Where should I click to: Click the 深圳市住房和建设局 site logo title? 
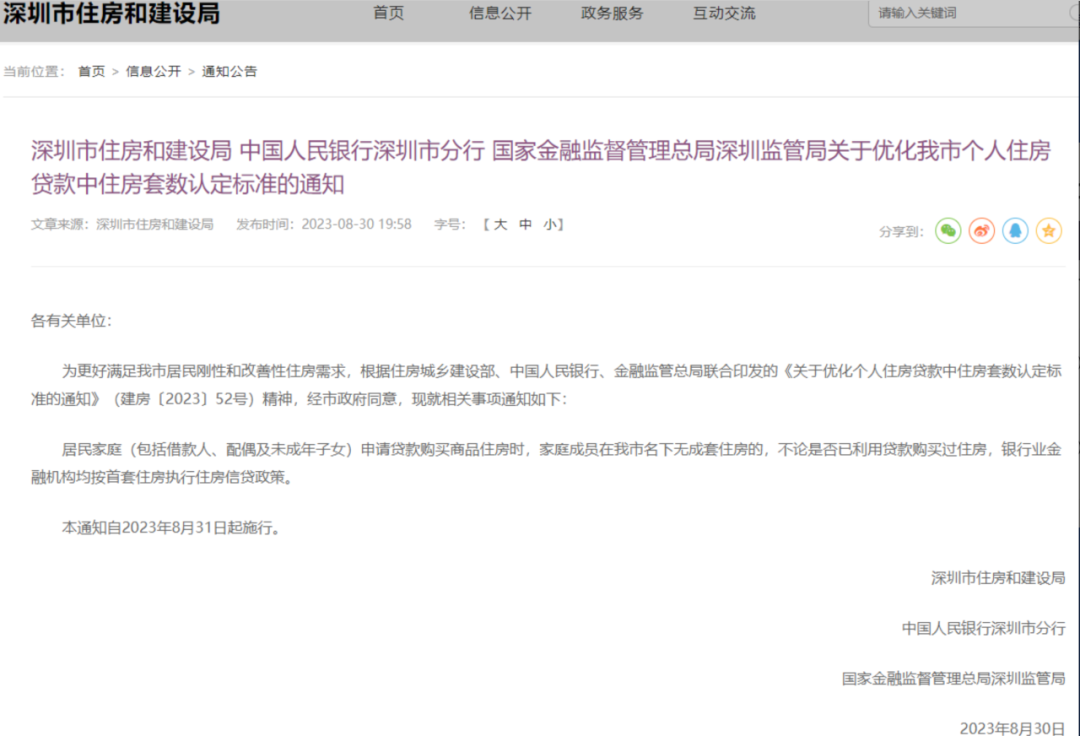click(111, 13)
